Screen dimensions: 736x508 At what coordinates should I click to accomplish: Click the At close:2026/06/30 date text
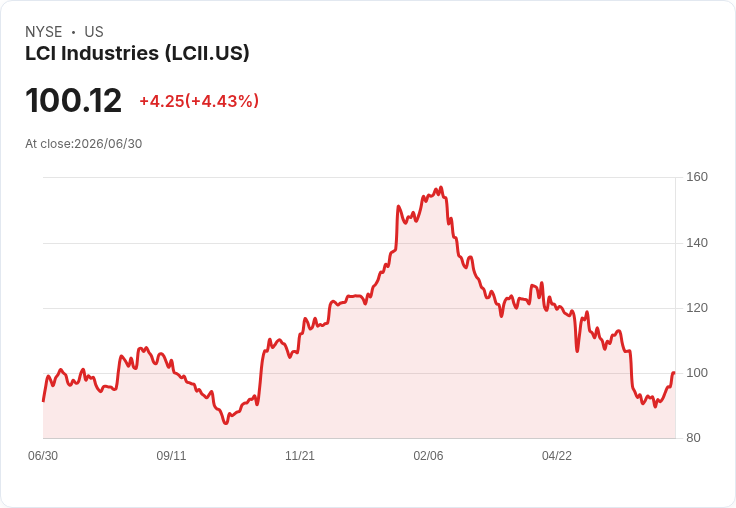84,144
